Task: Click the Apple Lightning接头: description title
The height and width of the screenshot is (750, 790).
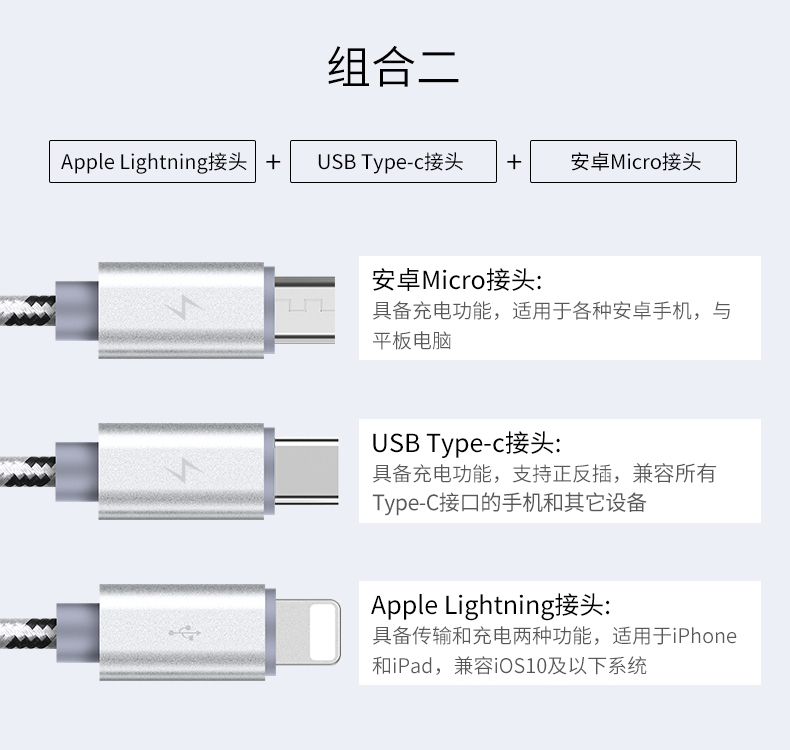Action: click(491, 605)
